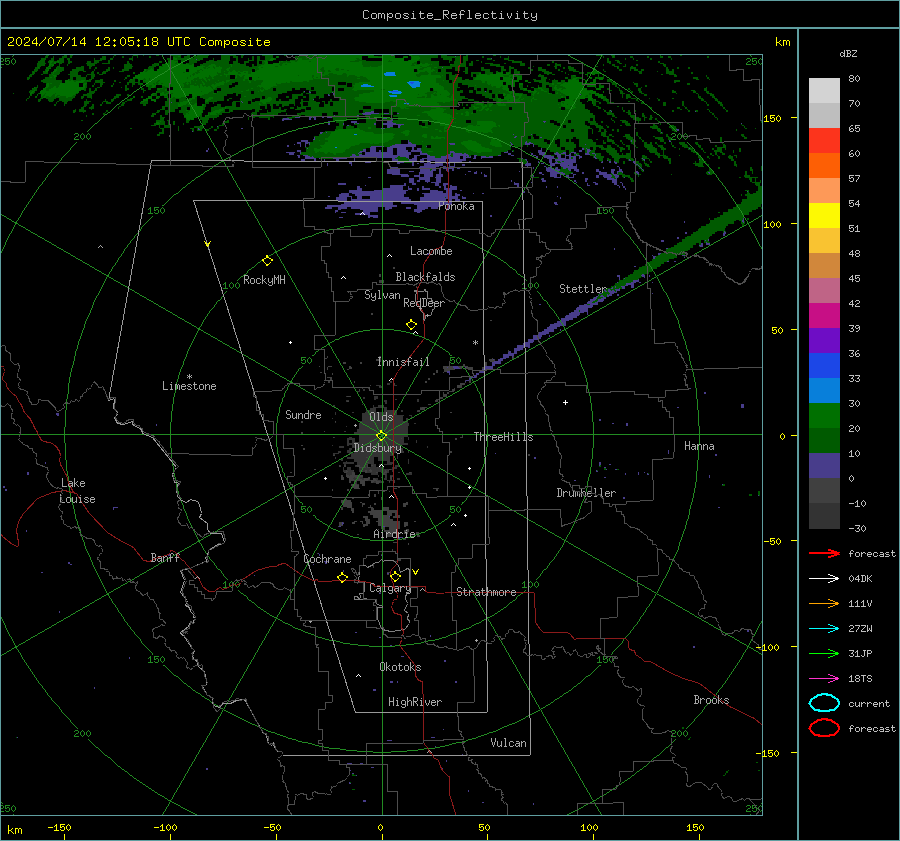Click the Airdrie city label
The width and height of the screenshot is (900, 841).
(x=394, y=534)
